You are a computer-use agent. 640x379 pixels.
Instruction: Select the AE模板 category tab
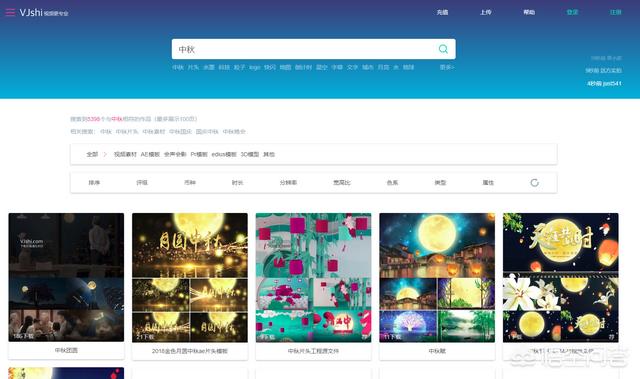tap(150, 154)
